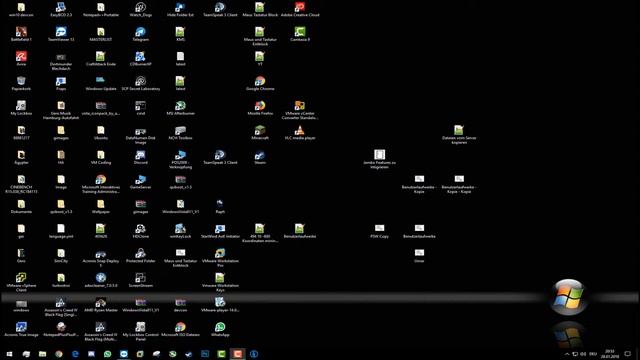Click the Fraps desktop shortcut
Viewport: 640px width, 360px height.
[x=61, y=83]
